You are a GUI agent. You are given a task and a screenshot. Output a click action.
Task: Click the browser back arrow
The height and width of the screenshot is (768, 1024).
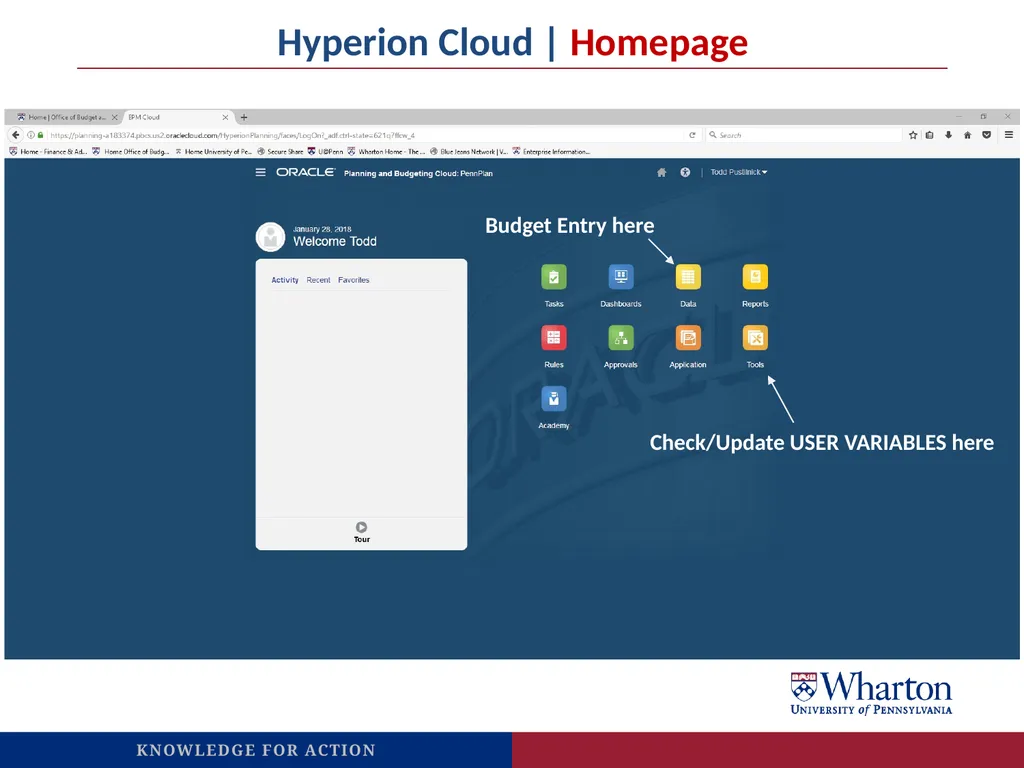click(16, 135)
